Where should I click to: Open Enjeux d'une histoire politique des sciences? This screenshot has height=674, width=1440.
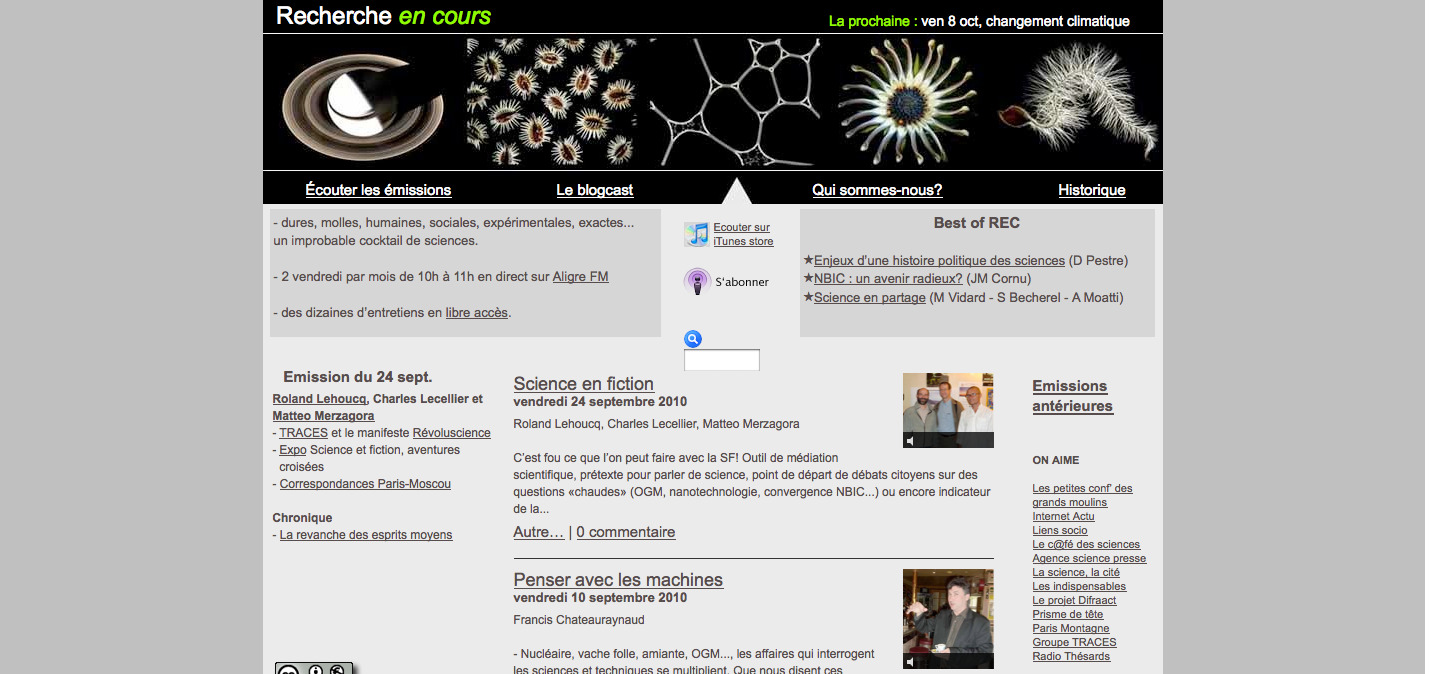click(939, 261)
